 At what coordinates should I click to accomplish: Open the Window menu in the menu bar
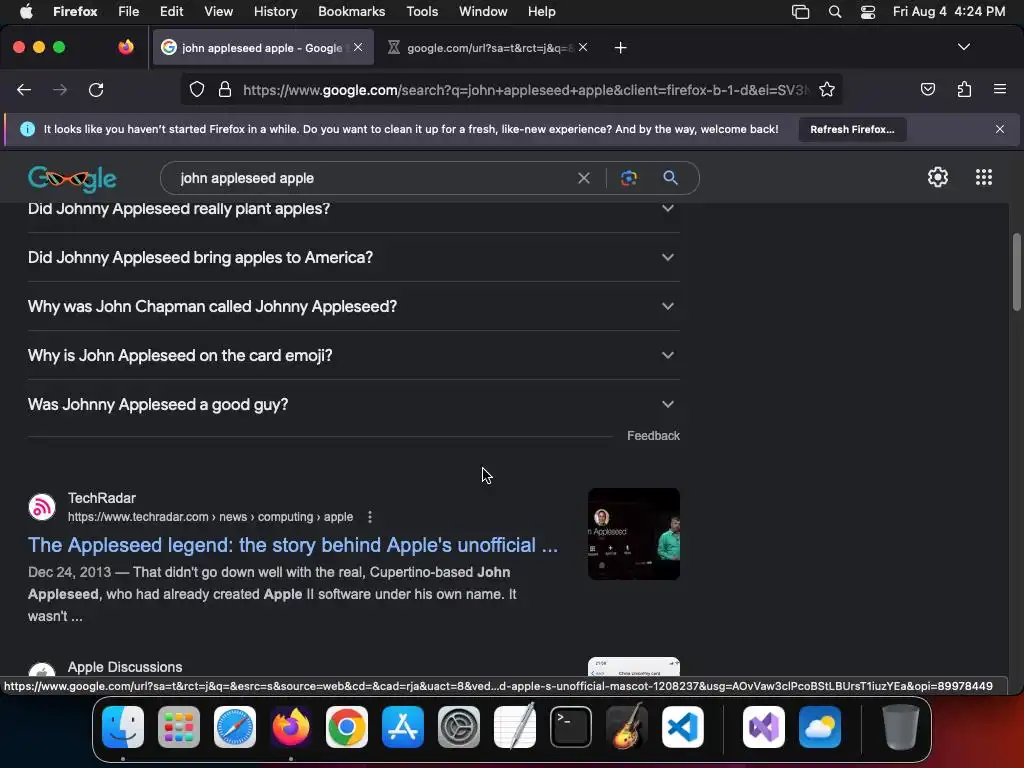[x=483, y=12]
